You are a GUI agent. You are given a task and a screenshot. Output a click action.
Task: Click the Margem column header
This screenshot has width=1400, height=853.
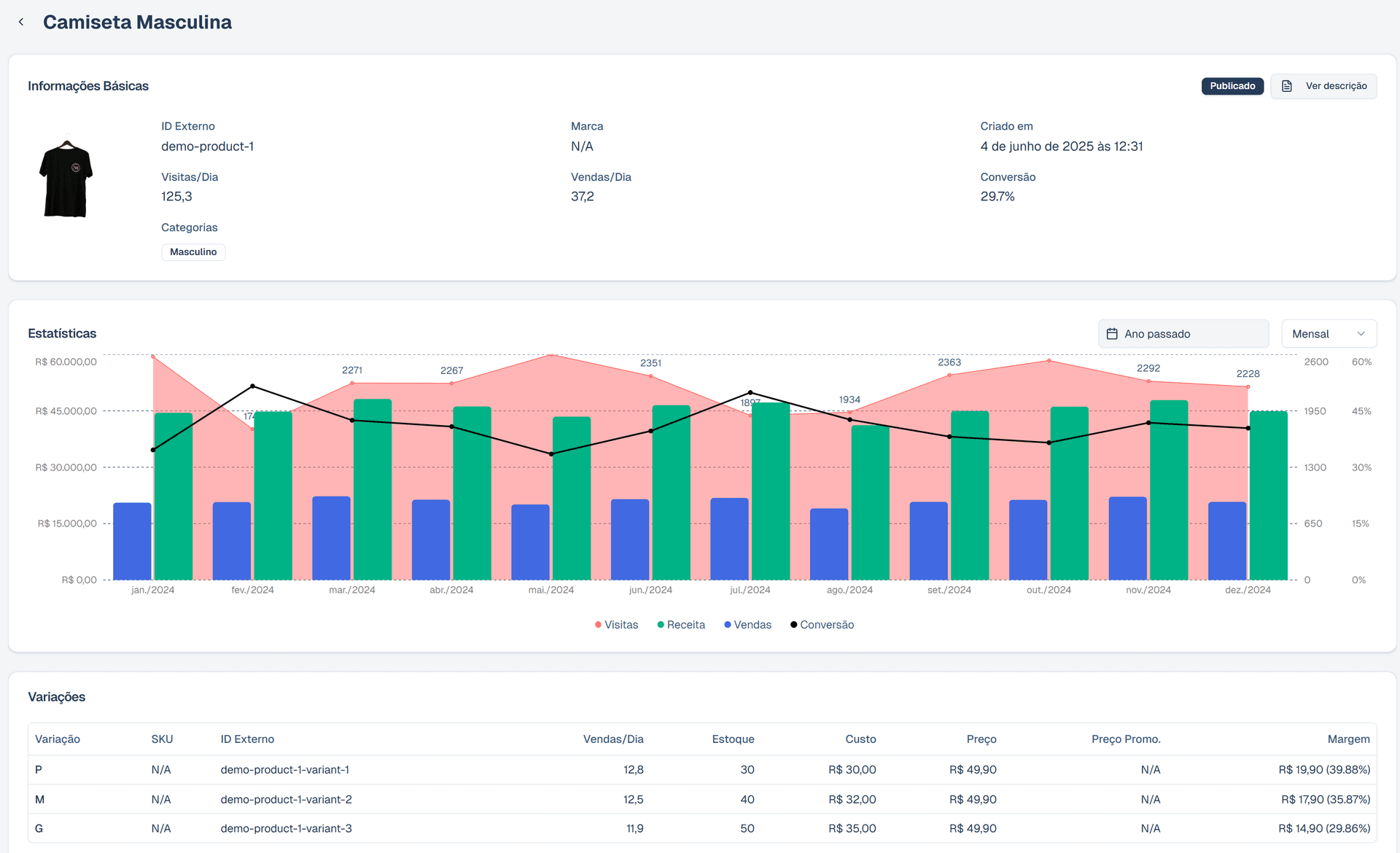1348,739
